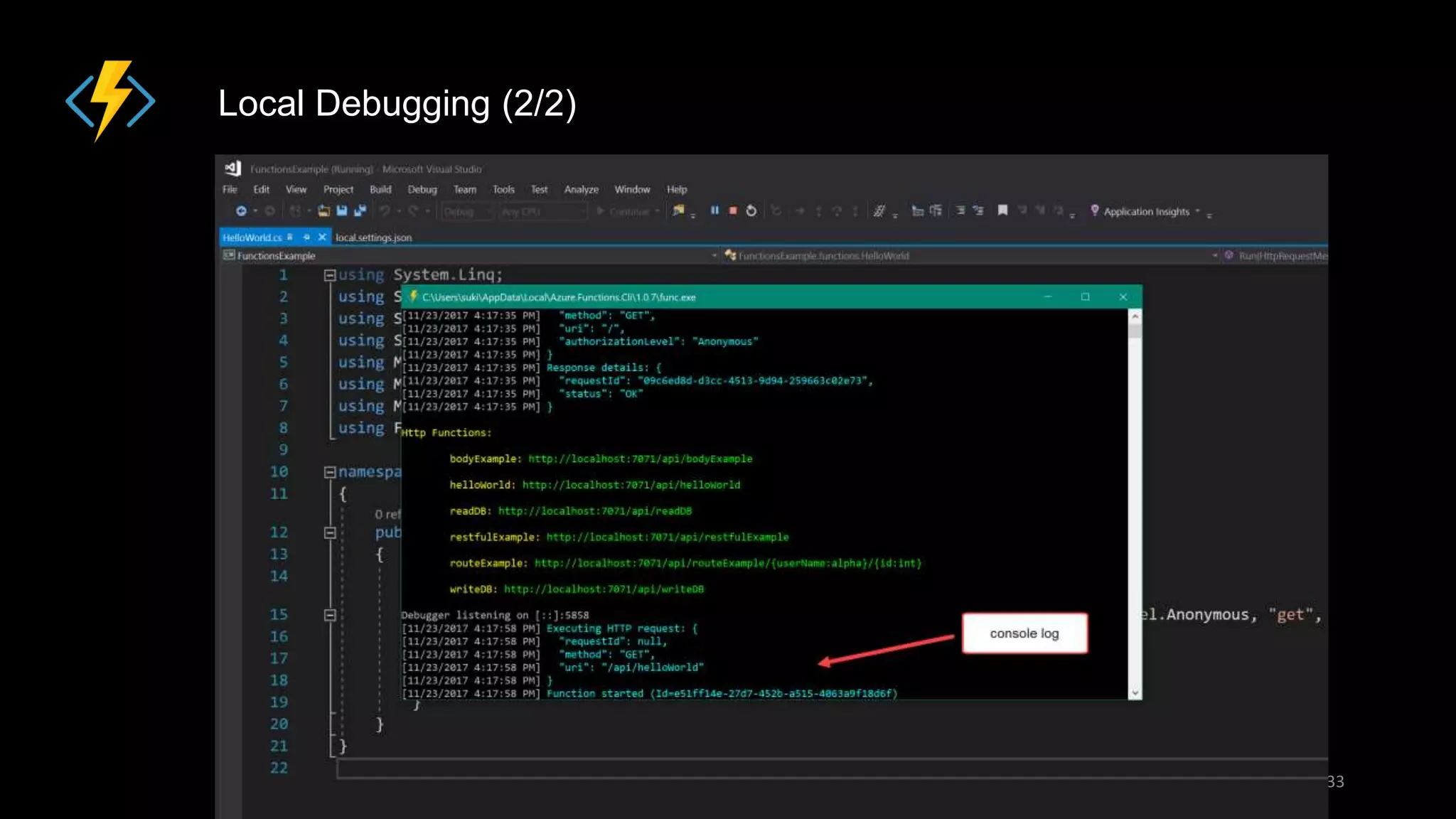
Task: Open Continue button dropdown arrow
Action: pyautogui.click(x=658, y=212)
